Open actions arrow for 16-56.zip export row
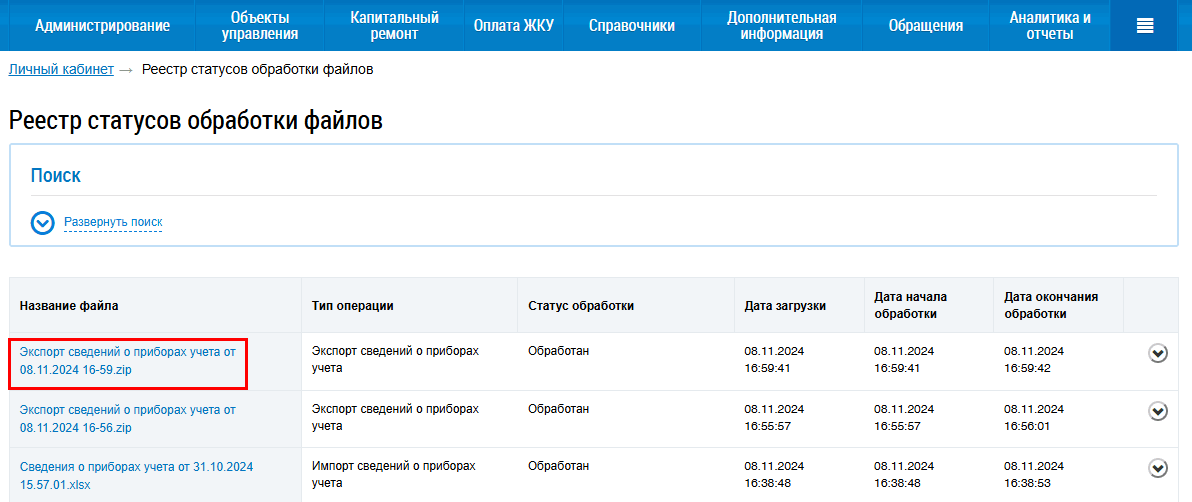 (1158, 411)
